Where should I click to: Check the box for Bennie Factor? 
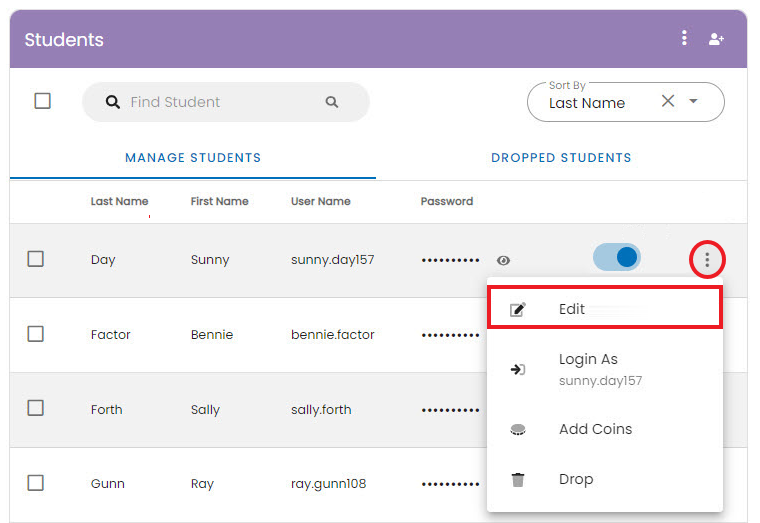point(35,334)
